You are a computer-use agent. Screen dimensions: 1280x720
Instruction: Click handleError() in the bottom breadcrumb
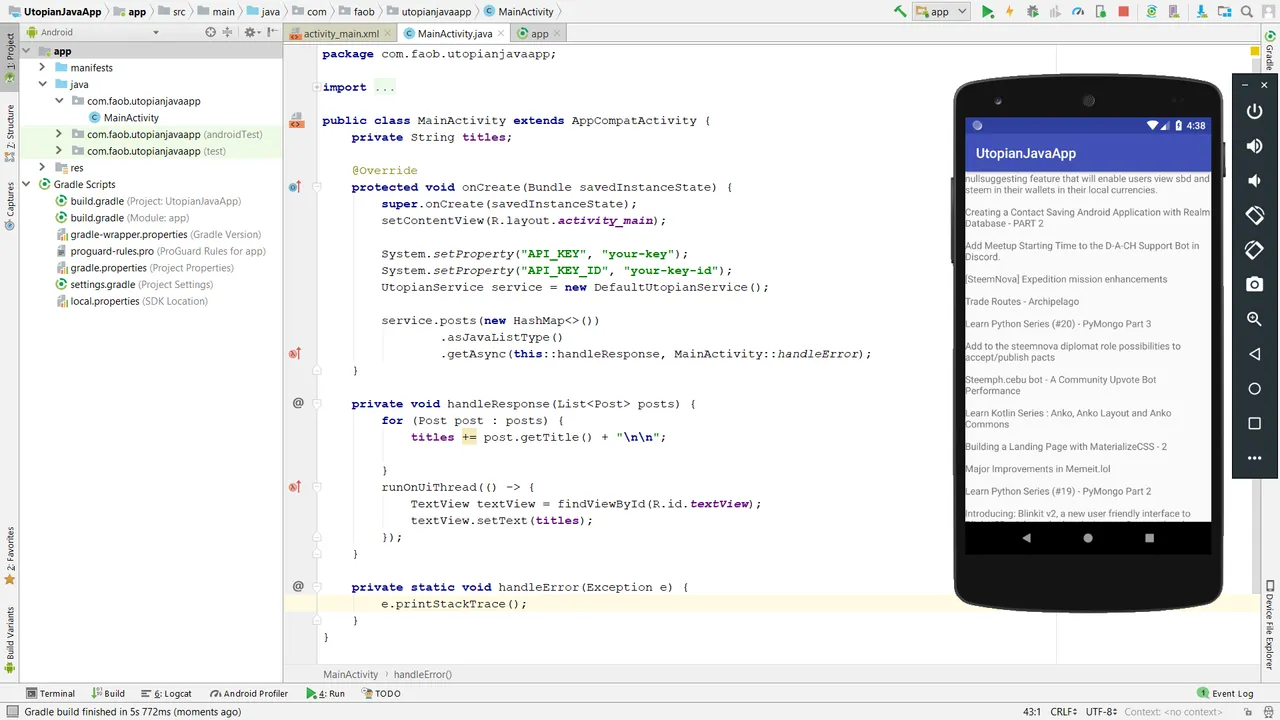click(423, 674)
